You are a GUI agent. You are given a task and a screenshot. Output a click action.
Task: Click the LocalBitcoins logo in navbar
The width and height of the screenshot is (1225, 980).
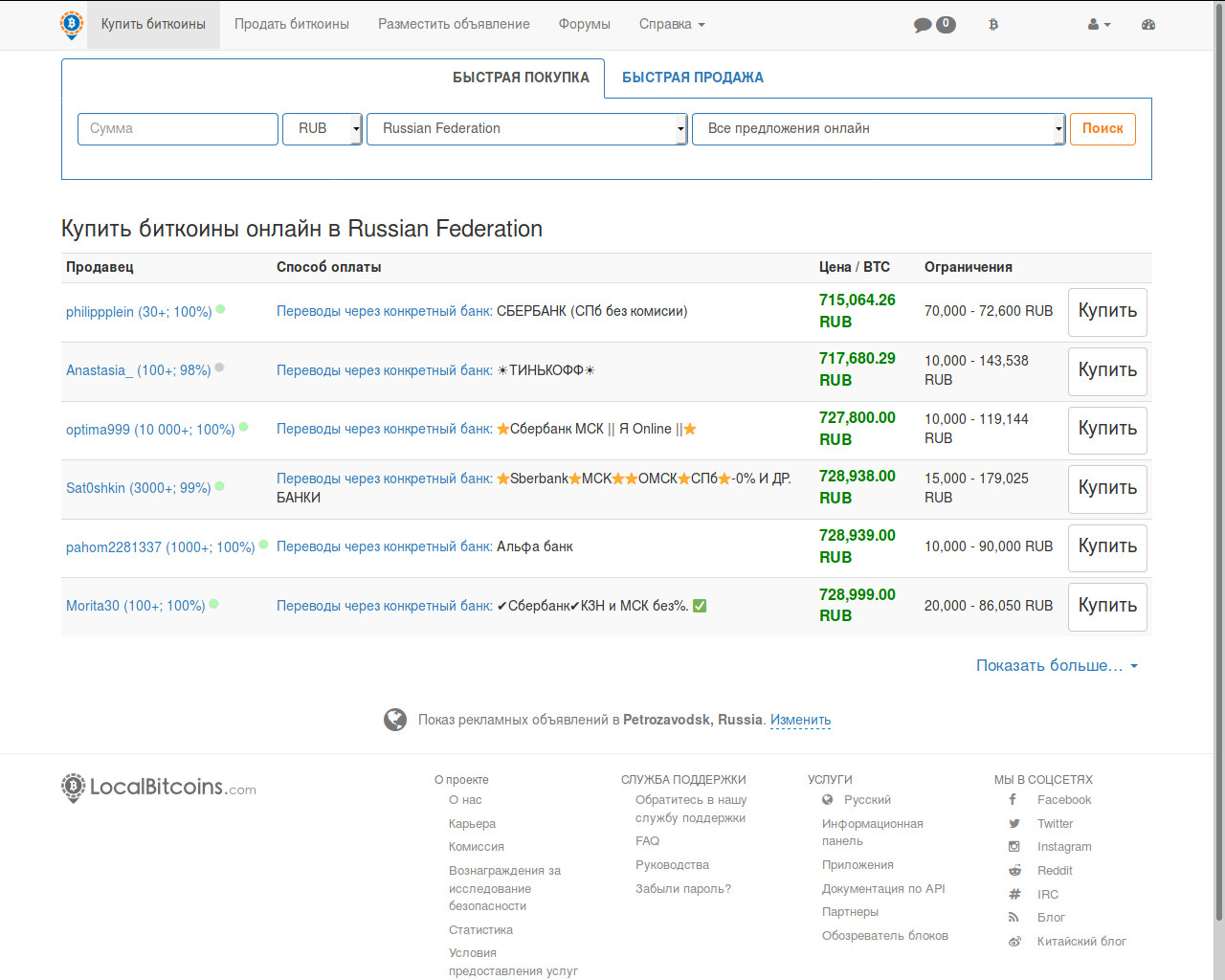tap(72, 25)
